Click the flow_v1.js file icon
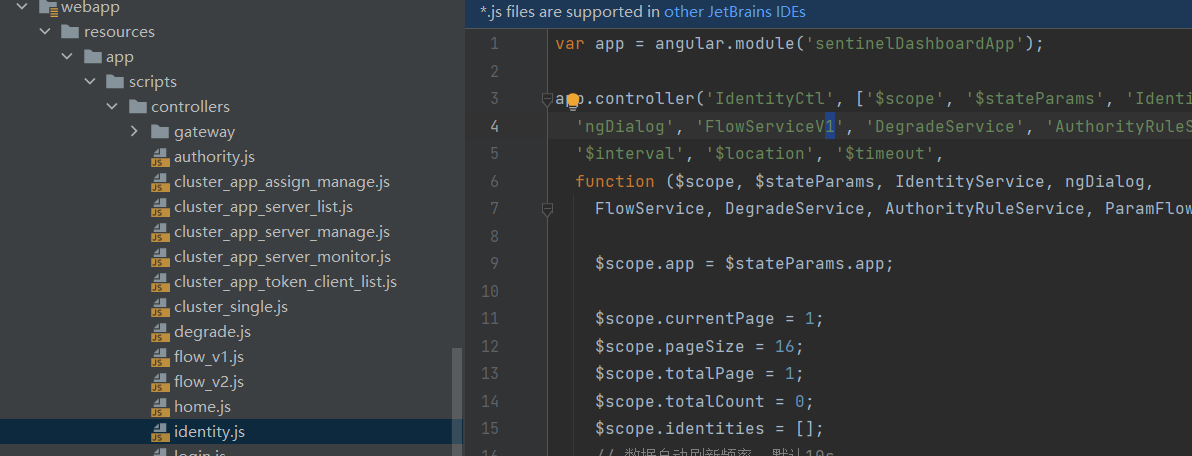1192x456 pixels. click(x=160, y=357)
